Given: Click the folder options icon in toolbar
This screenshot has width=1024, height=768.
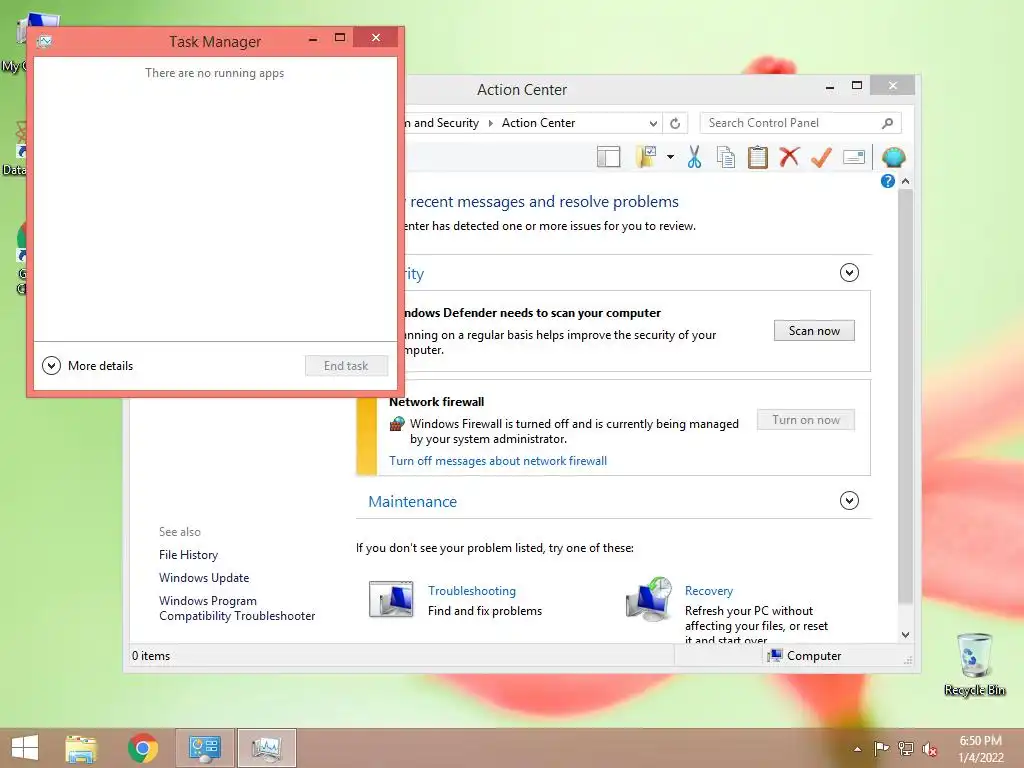Looking at the screenshot, I should click(x=647, y=157).
